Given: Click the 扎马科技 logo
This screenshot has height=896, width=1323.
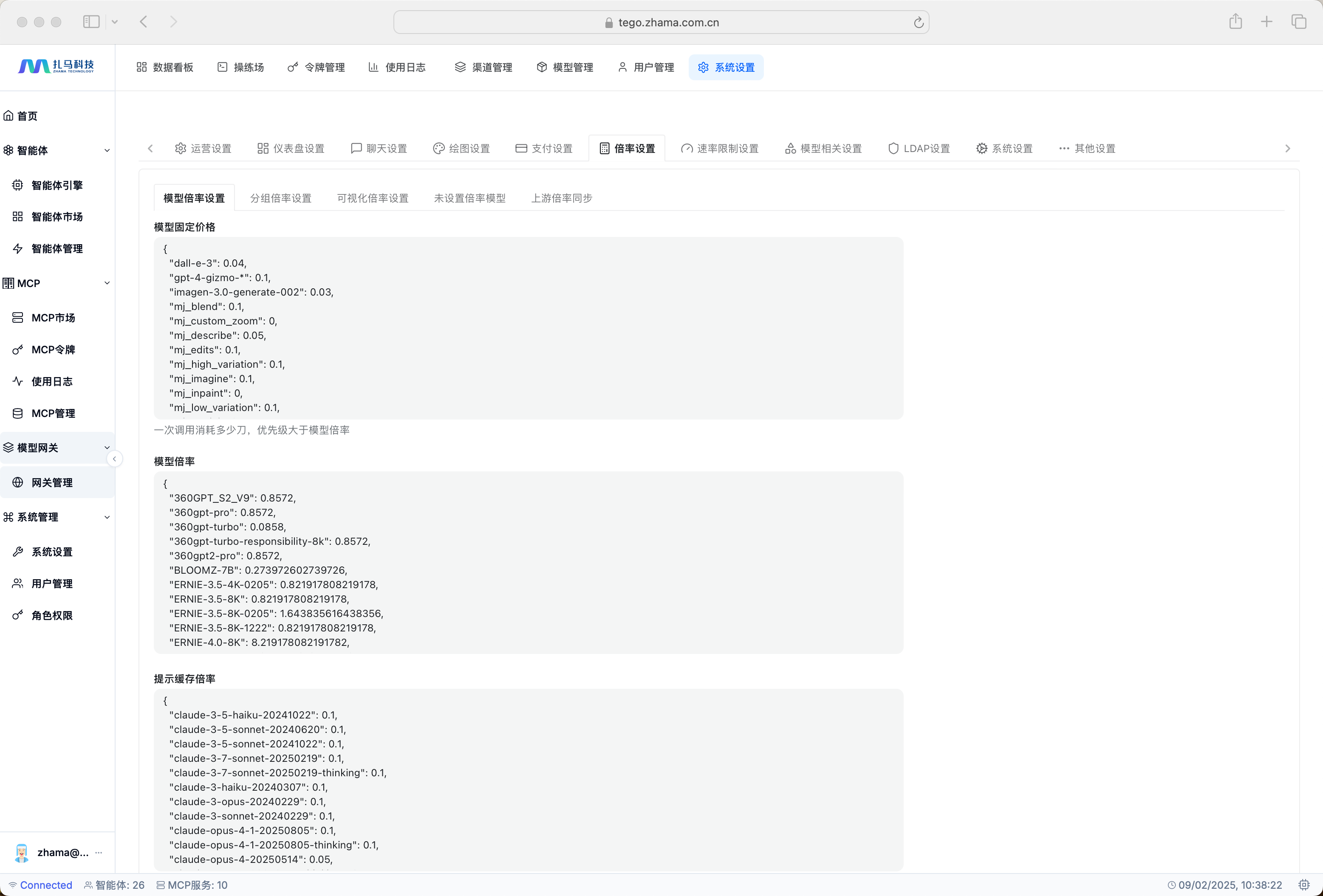Looking at the screenshot, I should point(57,67).
